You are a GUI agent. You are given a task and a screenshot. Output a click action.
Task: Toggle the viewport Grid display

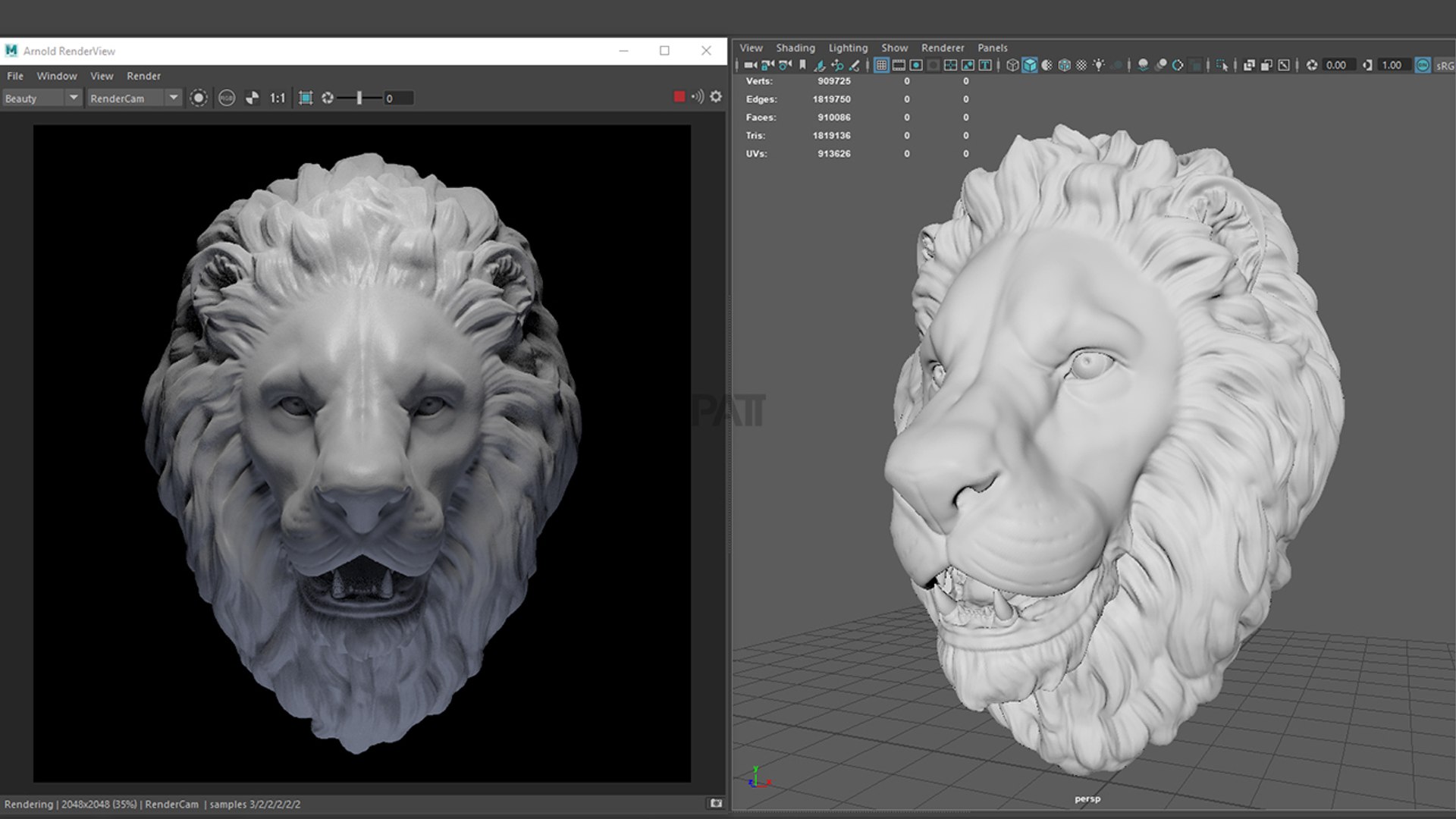coord(881,65)
